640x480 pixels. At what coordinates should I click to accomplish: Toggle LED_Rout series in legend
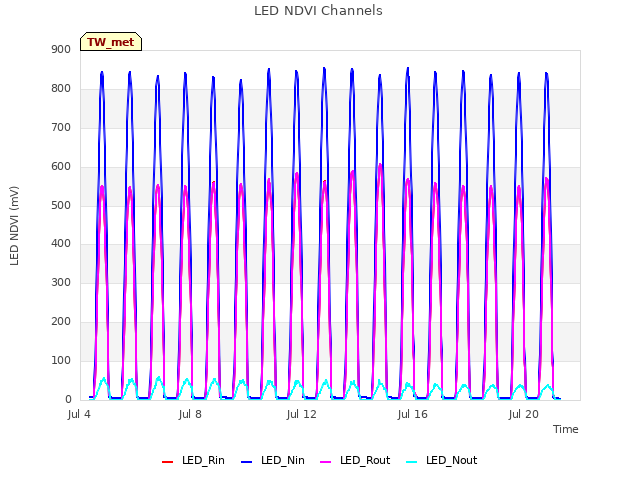(x=355, y=460)
